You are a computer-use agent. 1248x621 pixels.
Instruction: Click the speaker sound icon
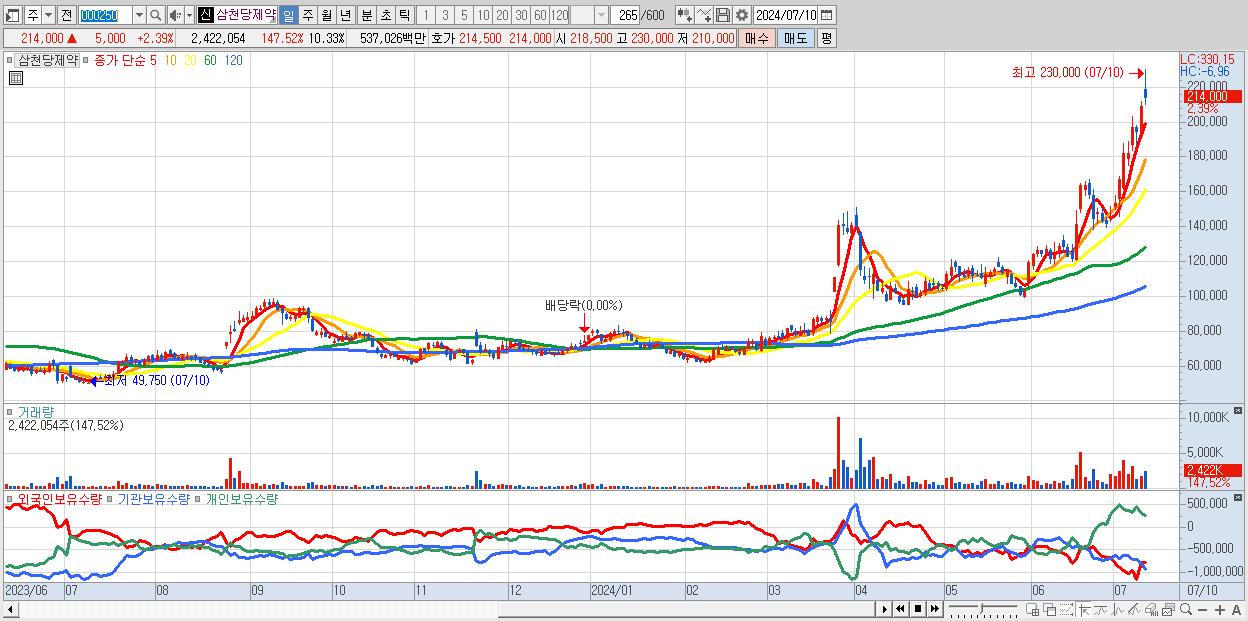[x=175, y=15]
